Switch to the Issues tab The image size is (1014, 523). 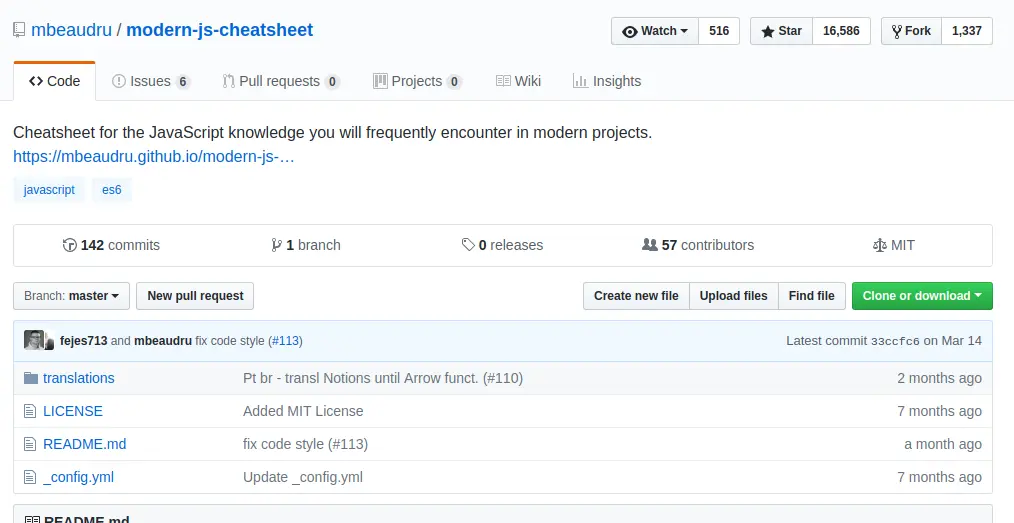(x=151, y=81)
